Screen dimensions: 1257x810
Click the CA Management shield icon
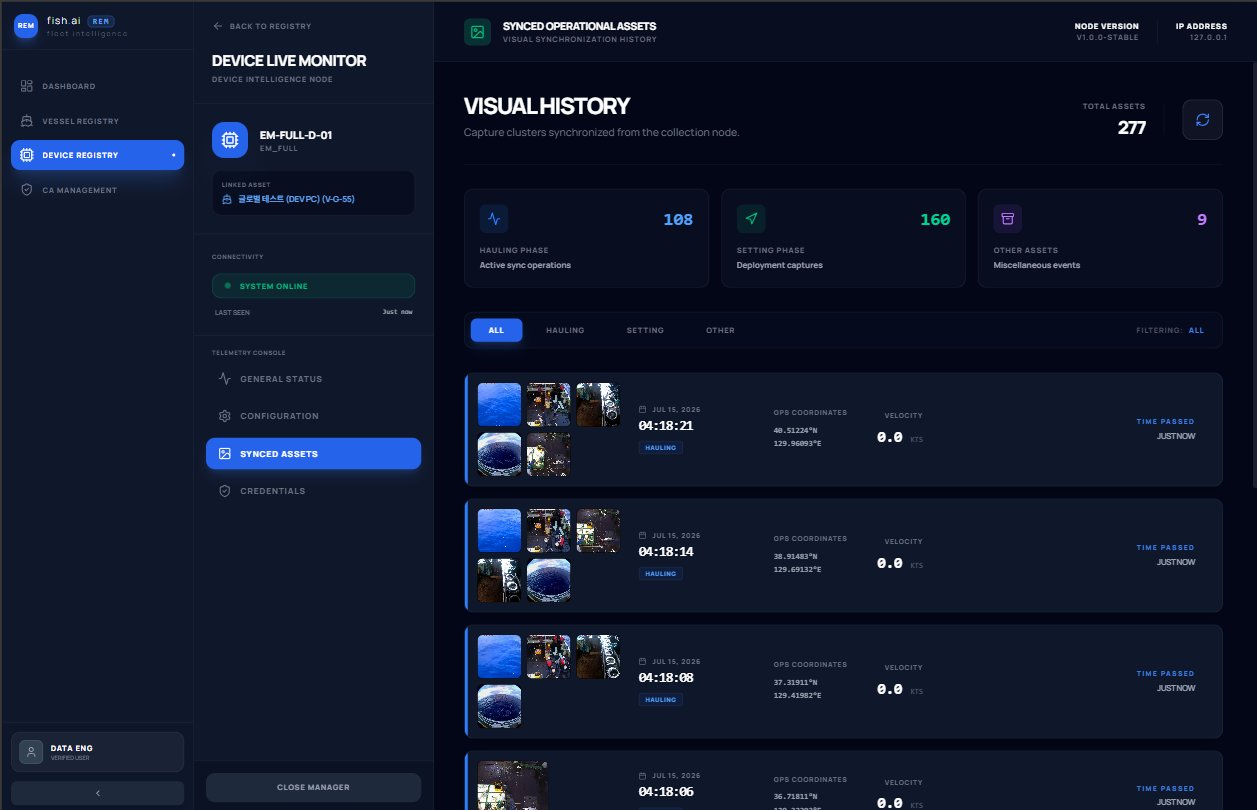[27, 190]
